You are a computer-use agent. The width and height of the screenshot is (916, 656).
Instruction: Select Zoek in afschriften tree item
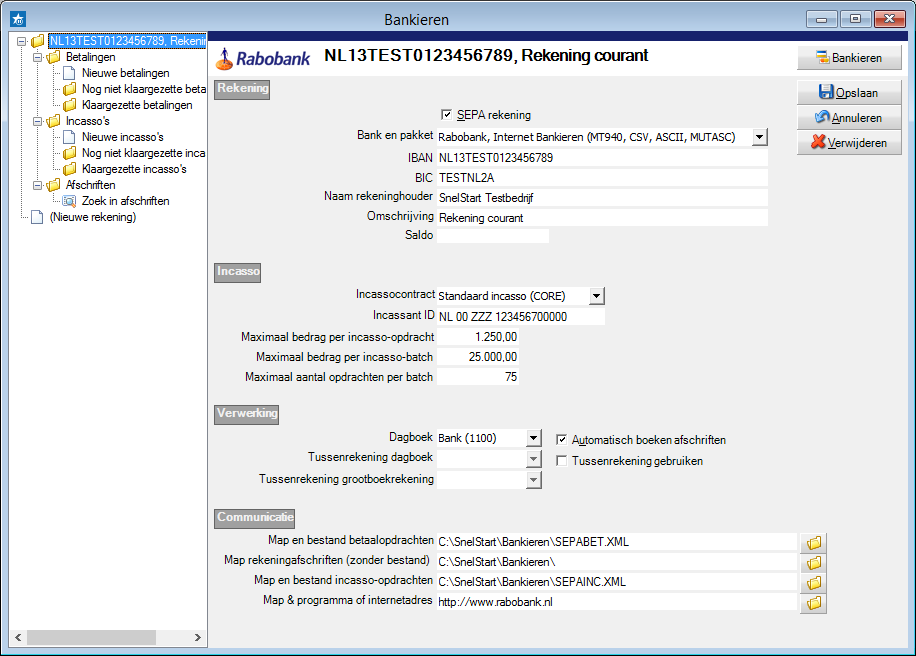(x=125, y=201)
